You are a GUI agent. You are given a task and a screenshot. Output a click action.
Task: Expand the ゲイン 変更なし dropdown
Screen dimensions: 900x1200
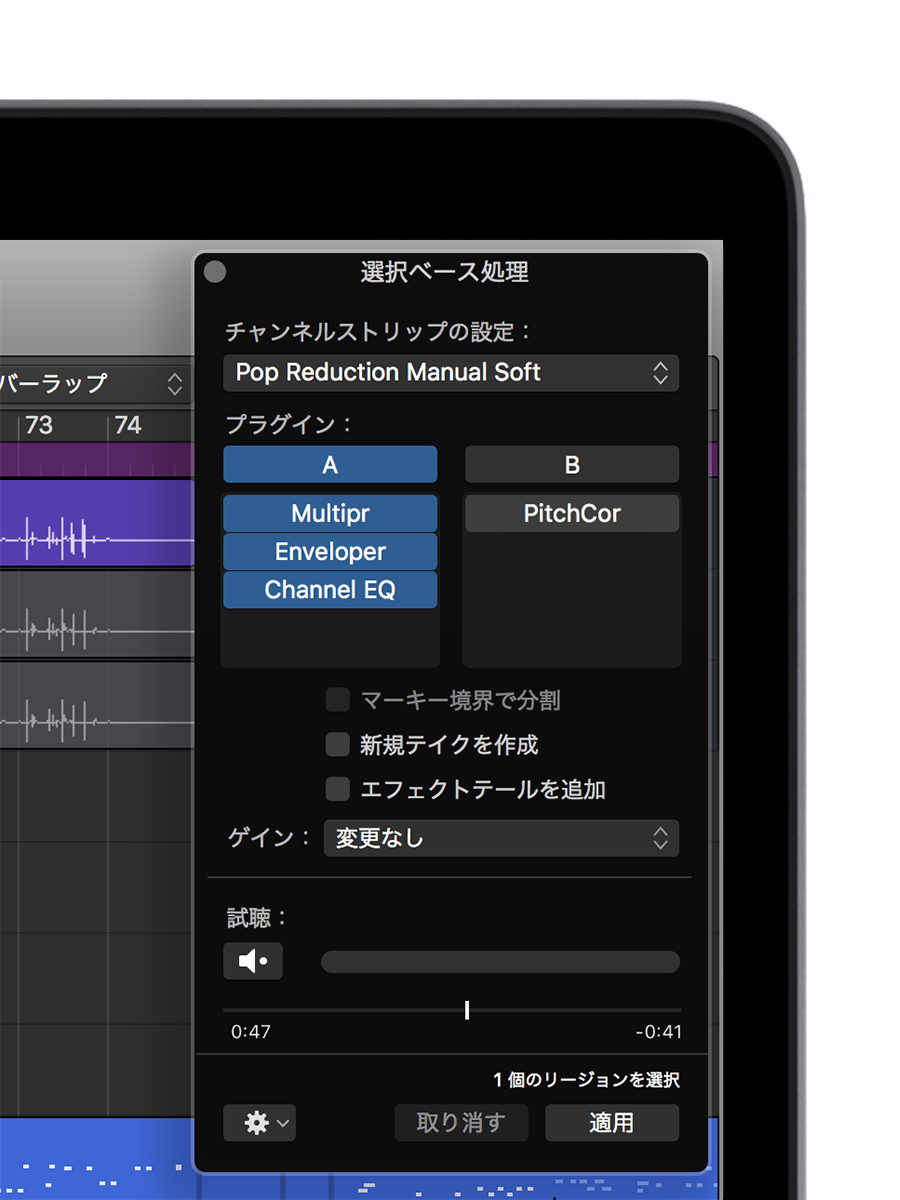(x=501, y=838)
